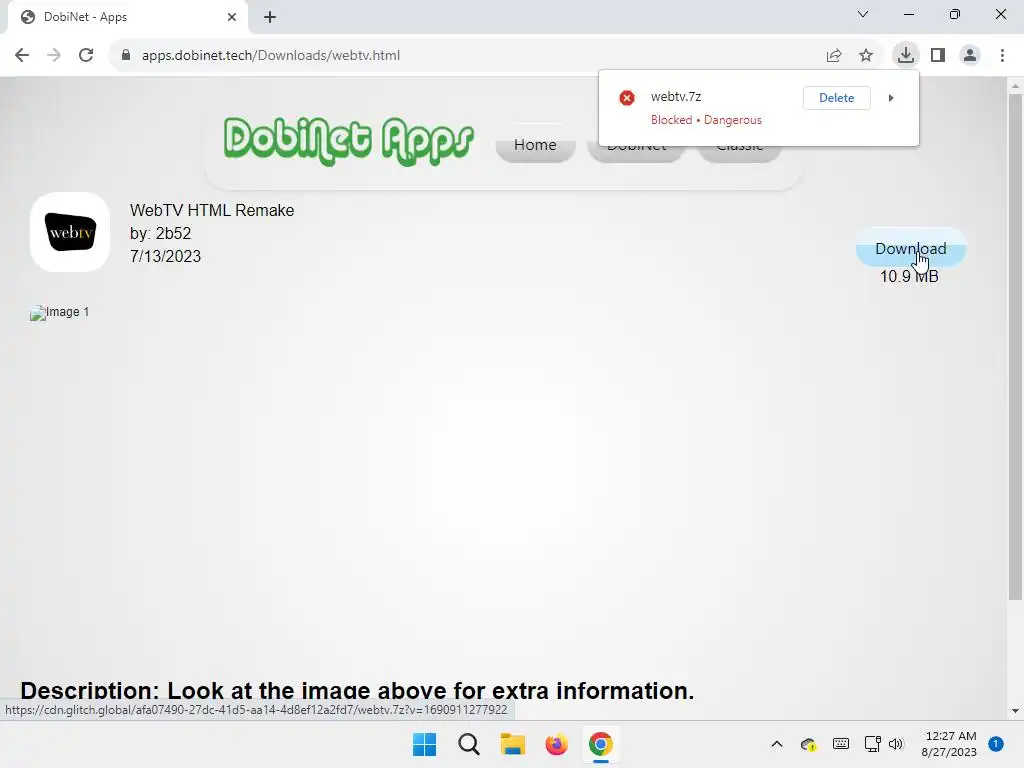The width and height of the screenshot is (1024, 768).
Task: Open File Explorer from the taskbar
Action: click(x=513, y=744)
